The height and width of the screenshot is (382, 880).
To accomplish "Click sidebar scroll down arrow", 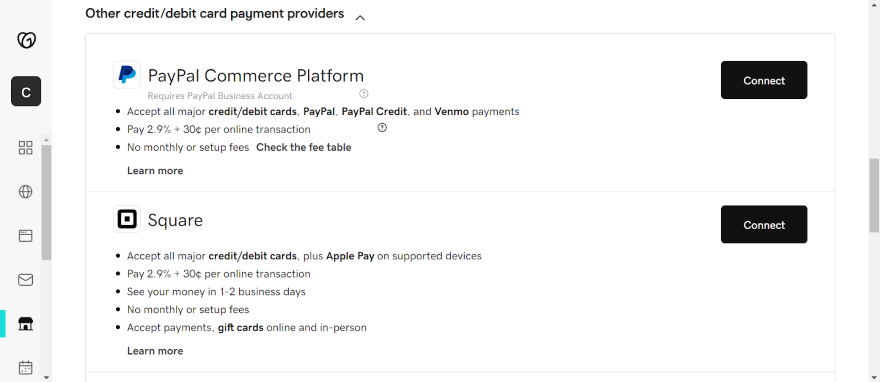I will [46, 378].
